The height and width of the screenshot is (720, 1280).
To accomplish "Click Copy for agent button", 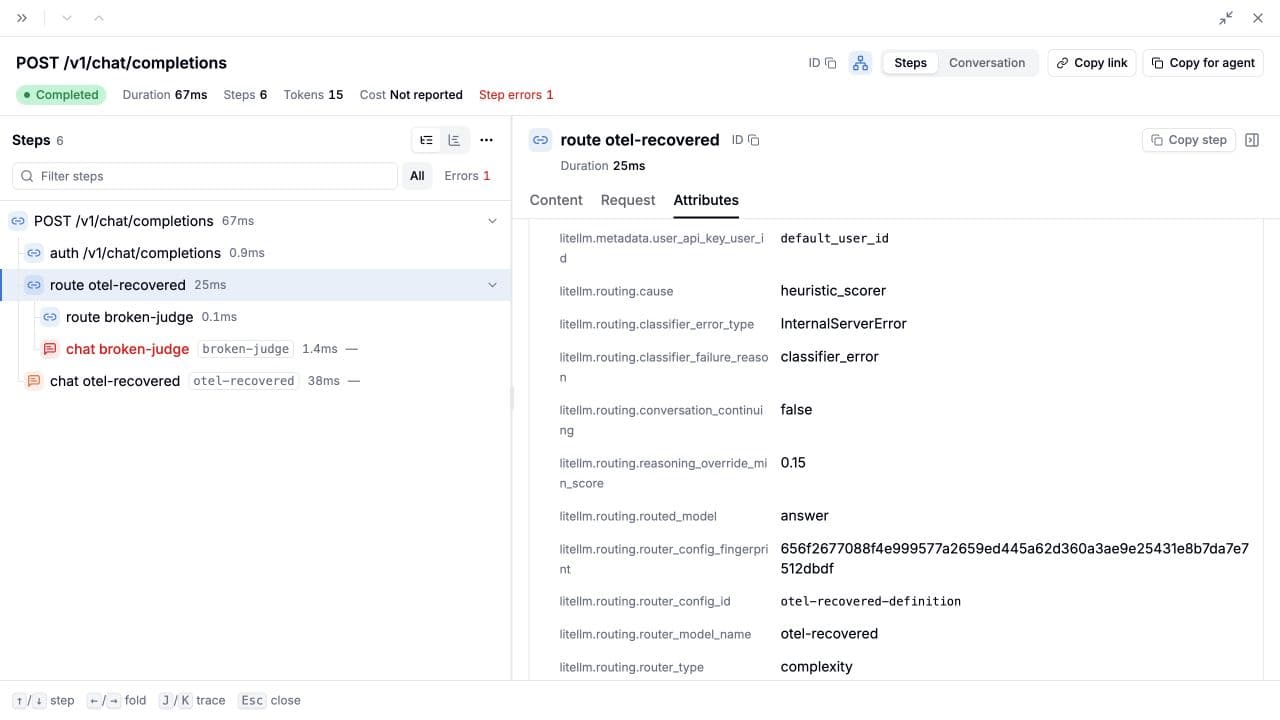I will click(1203, 63).
